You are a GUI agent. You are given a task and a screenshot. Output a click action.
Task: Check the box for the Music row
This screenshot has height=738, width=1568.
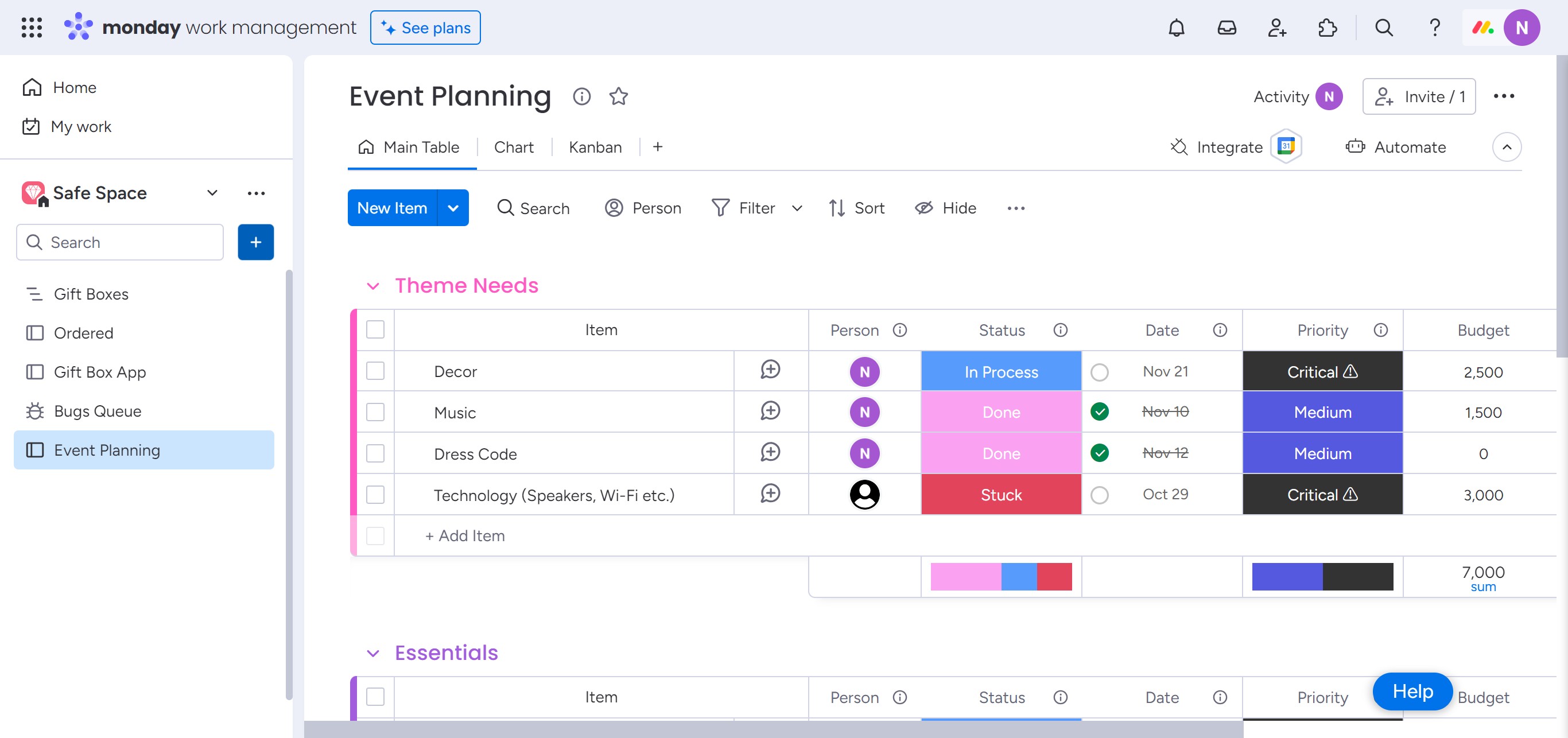(x=375, y=412)
